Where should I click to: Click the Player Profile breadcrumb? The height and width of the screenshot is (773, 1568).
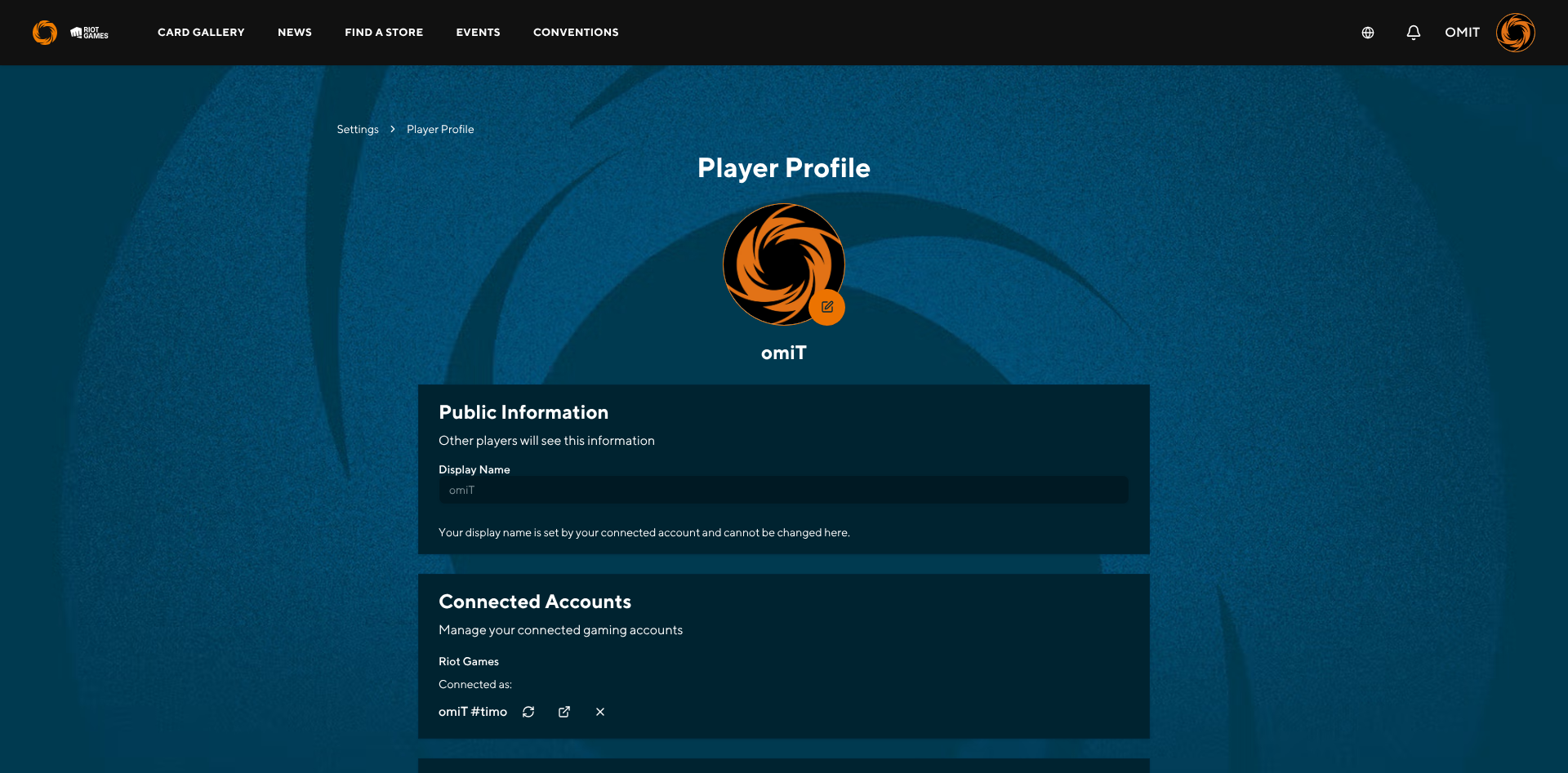[x=440, y=130]
